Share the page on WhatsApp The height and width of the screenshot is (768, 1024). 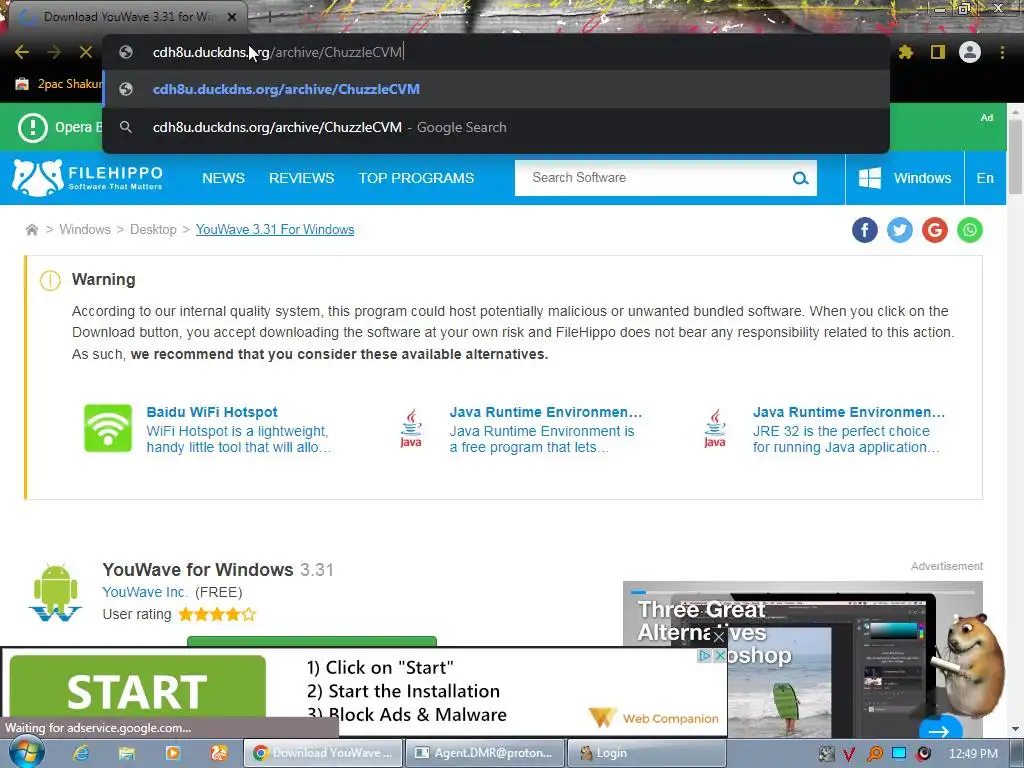(x=970, y=230)
